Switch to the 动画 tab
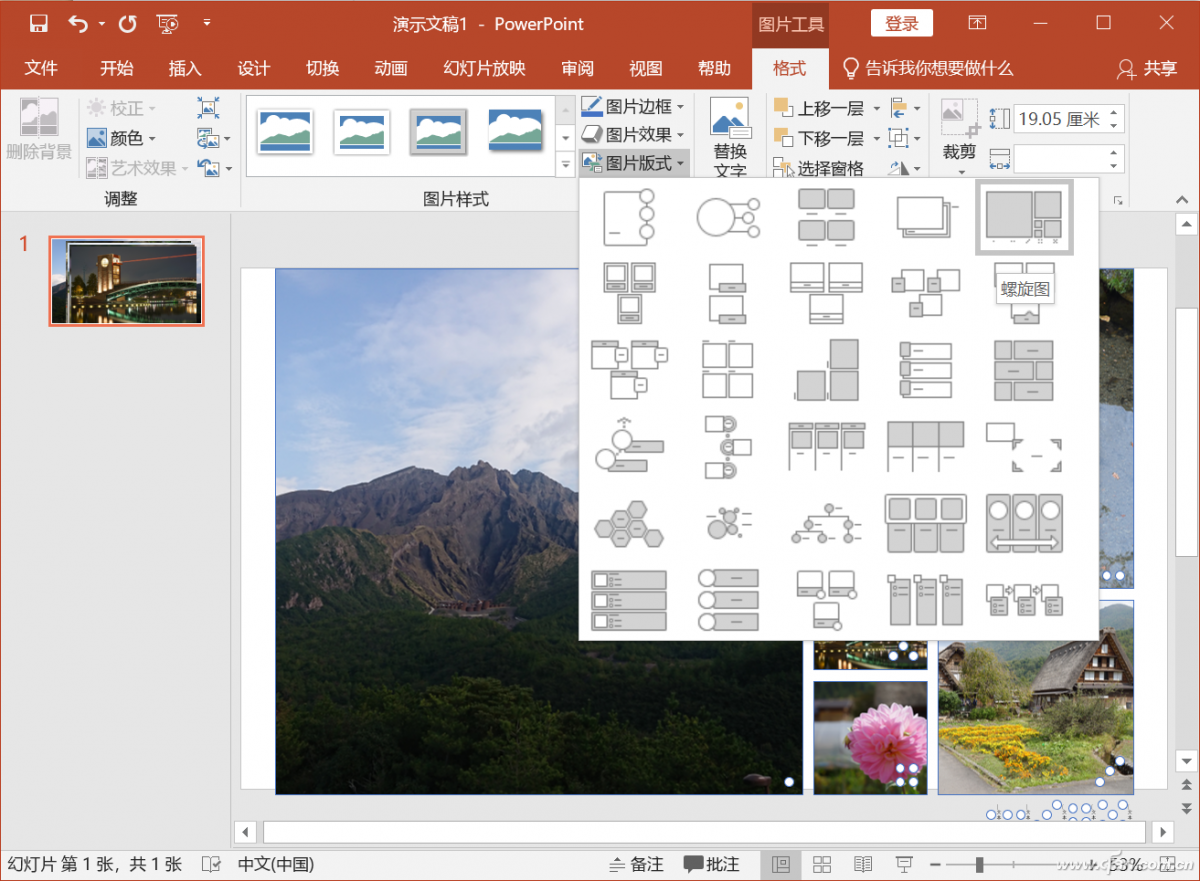Image resolution: width=1200 pixels, height=881 pixels. click(x=390, y=68)
